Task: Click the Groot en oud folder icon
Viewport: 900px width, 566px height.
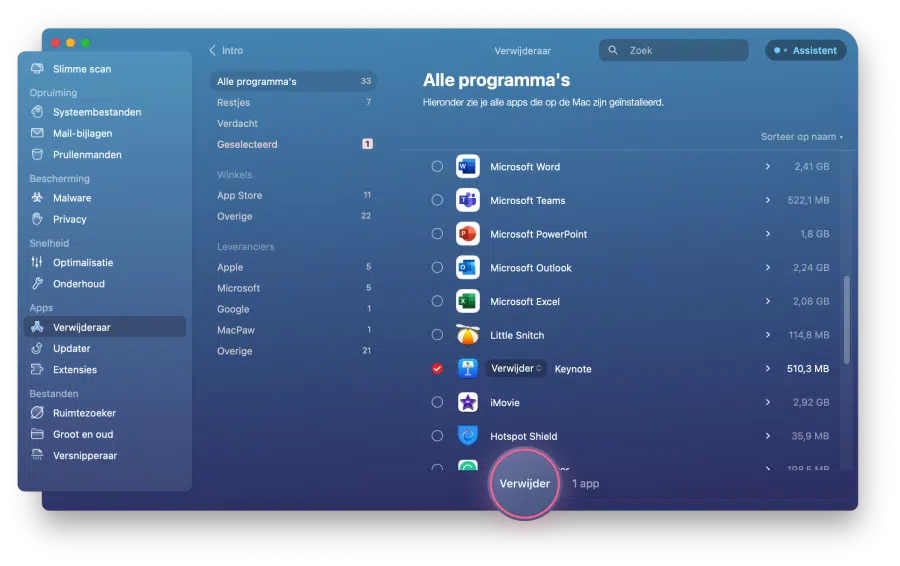Action: click(37, 434)
